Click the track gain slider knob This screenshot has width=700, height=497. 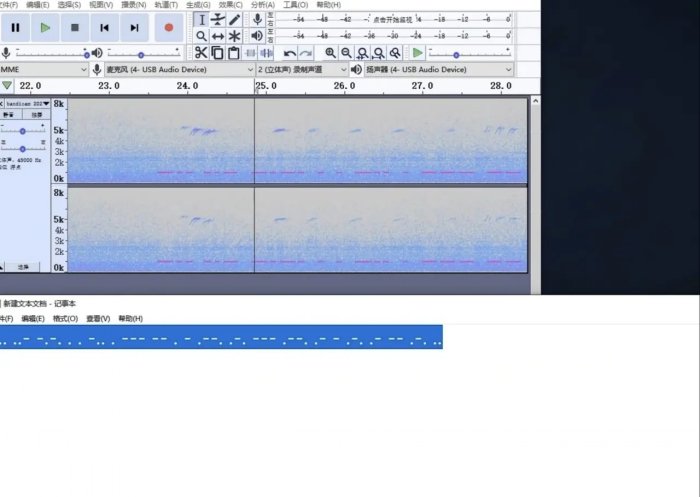pyautogui.click(x=24, y=129)
